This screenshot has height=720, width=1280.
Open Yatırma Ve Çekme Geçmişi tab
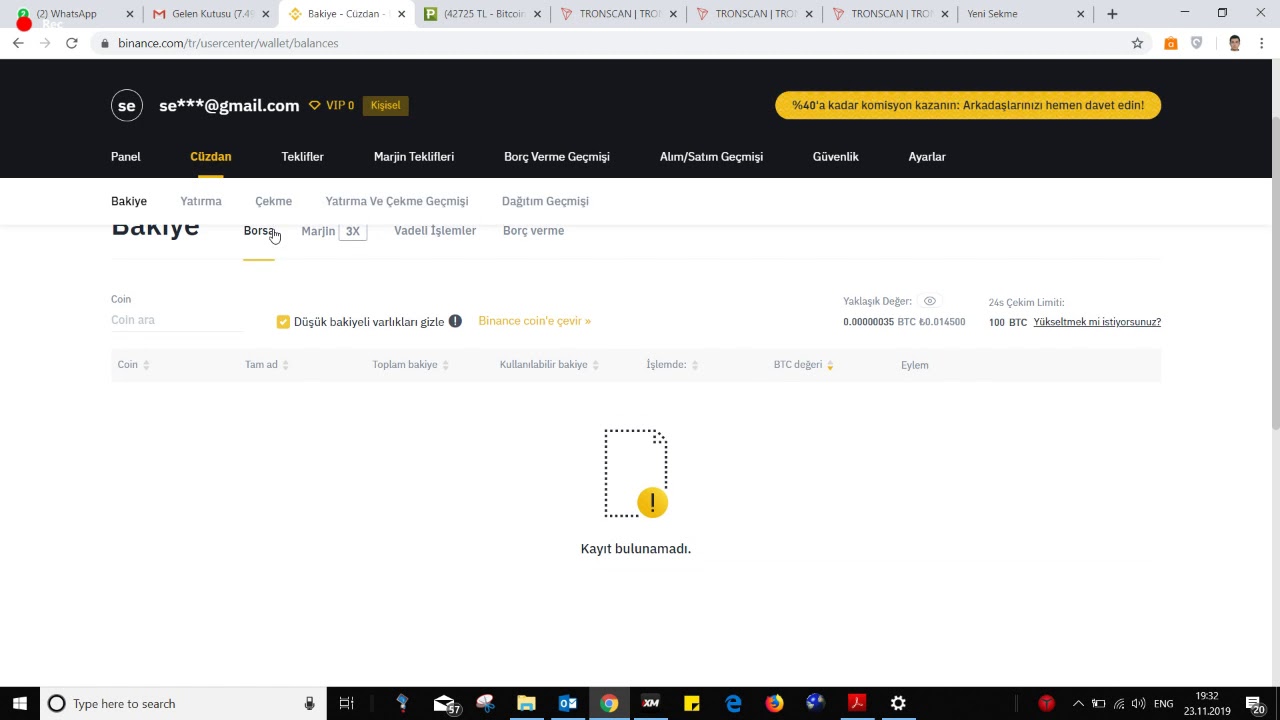click(397, 201)
